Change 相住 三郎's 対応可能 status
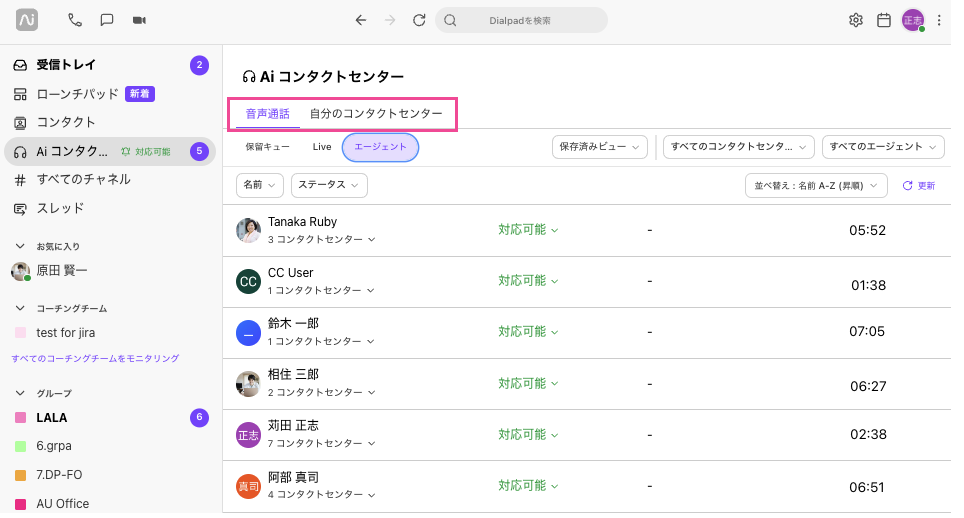 528,383
